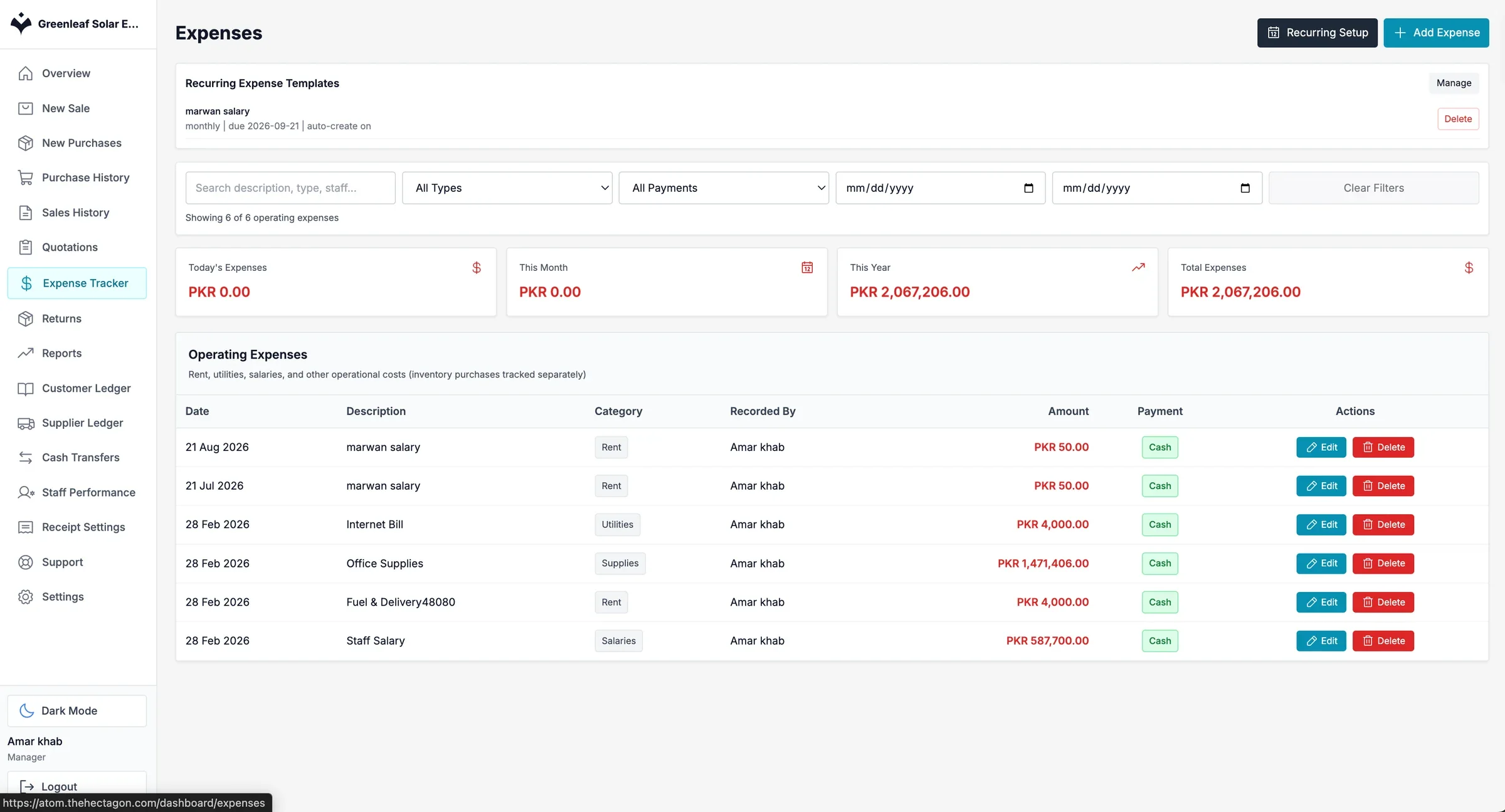
Task: Click the Support lifebuoy icon
Action: tap(26, 562)
